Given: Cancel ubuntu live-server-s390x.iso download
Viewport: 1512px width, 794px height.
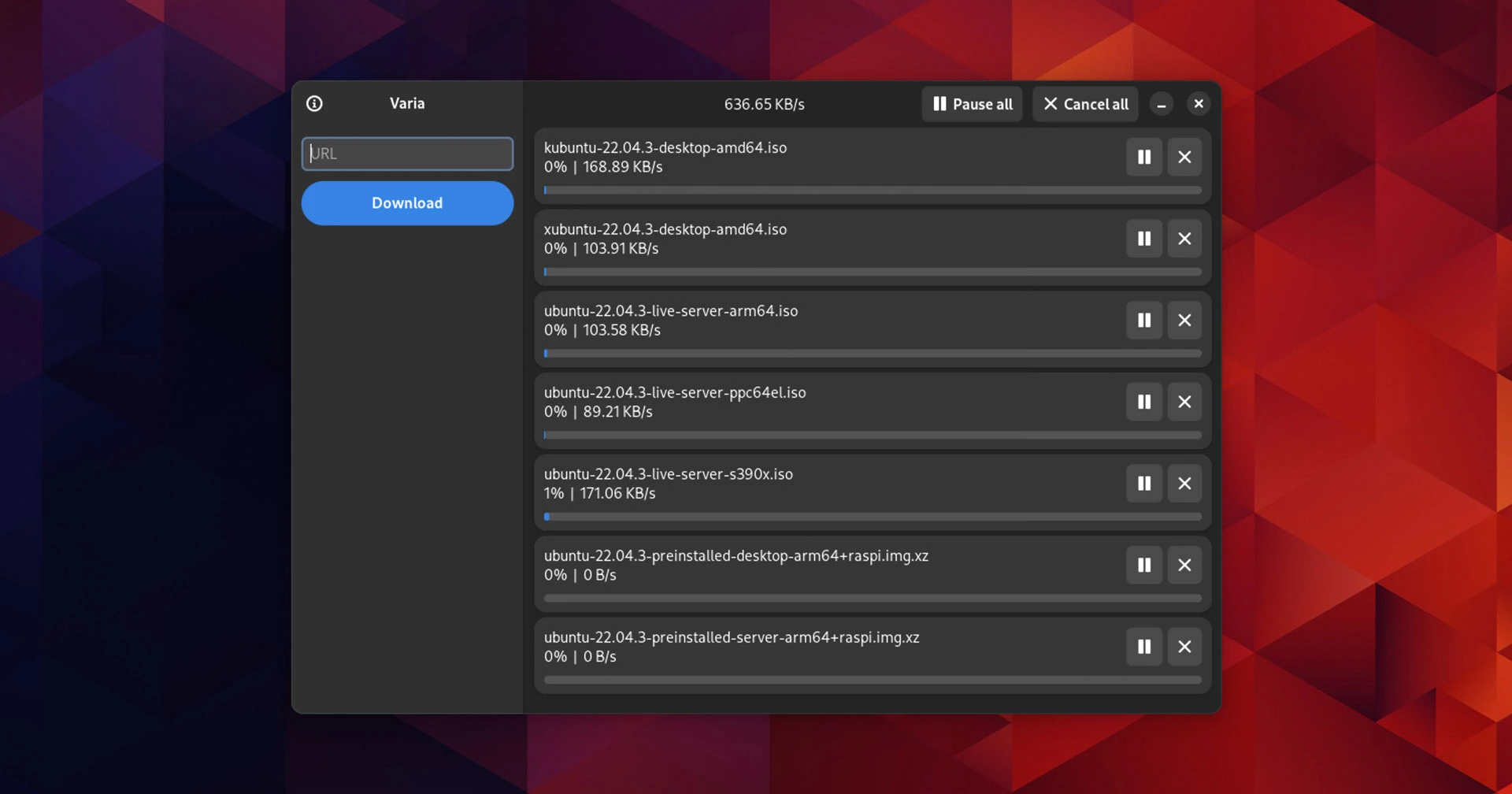Looking at the screenshot, I should tap(1184, 484).
